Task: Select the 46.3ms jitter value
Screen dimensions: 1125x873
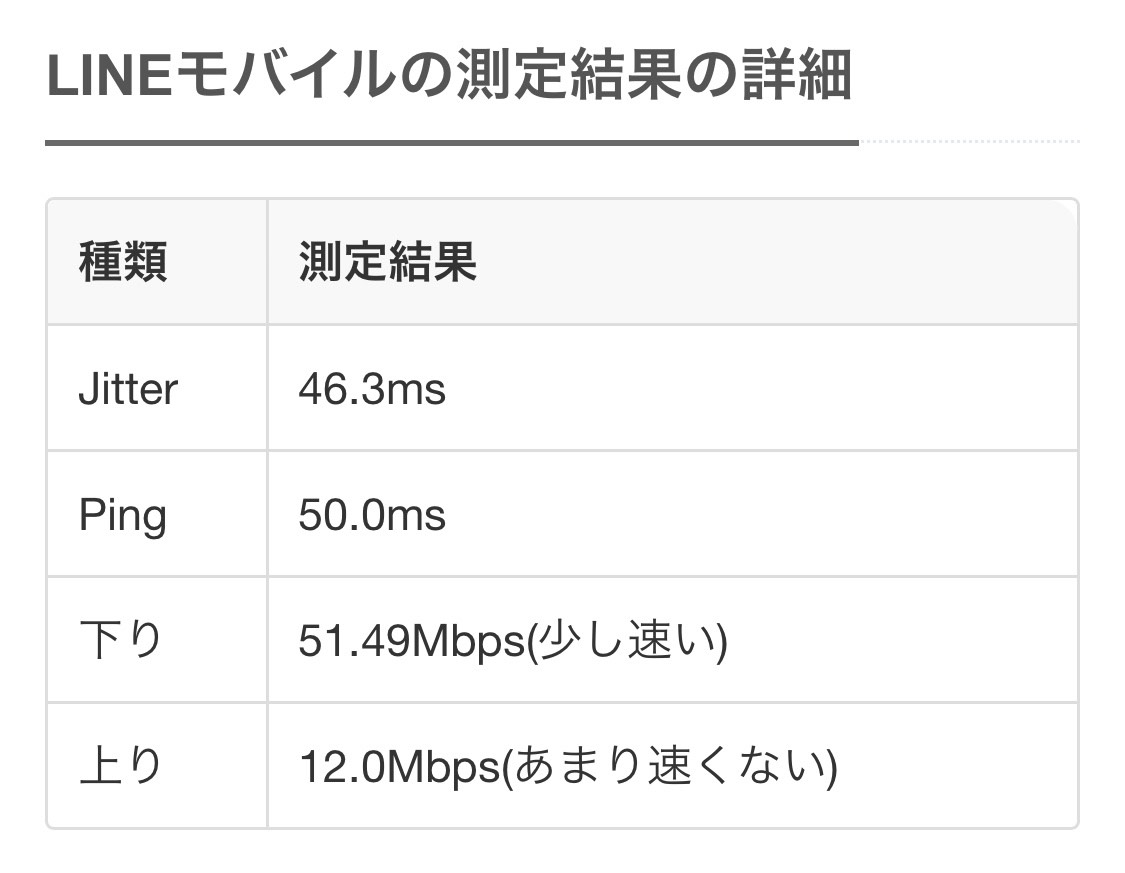Action: [x=372, y=390]
